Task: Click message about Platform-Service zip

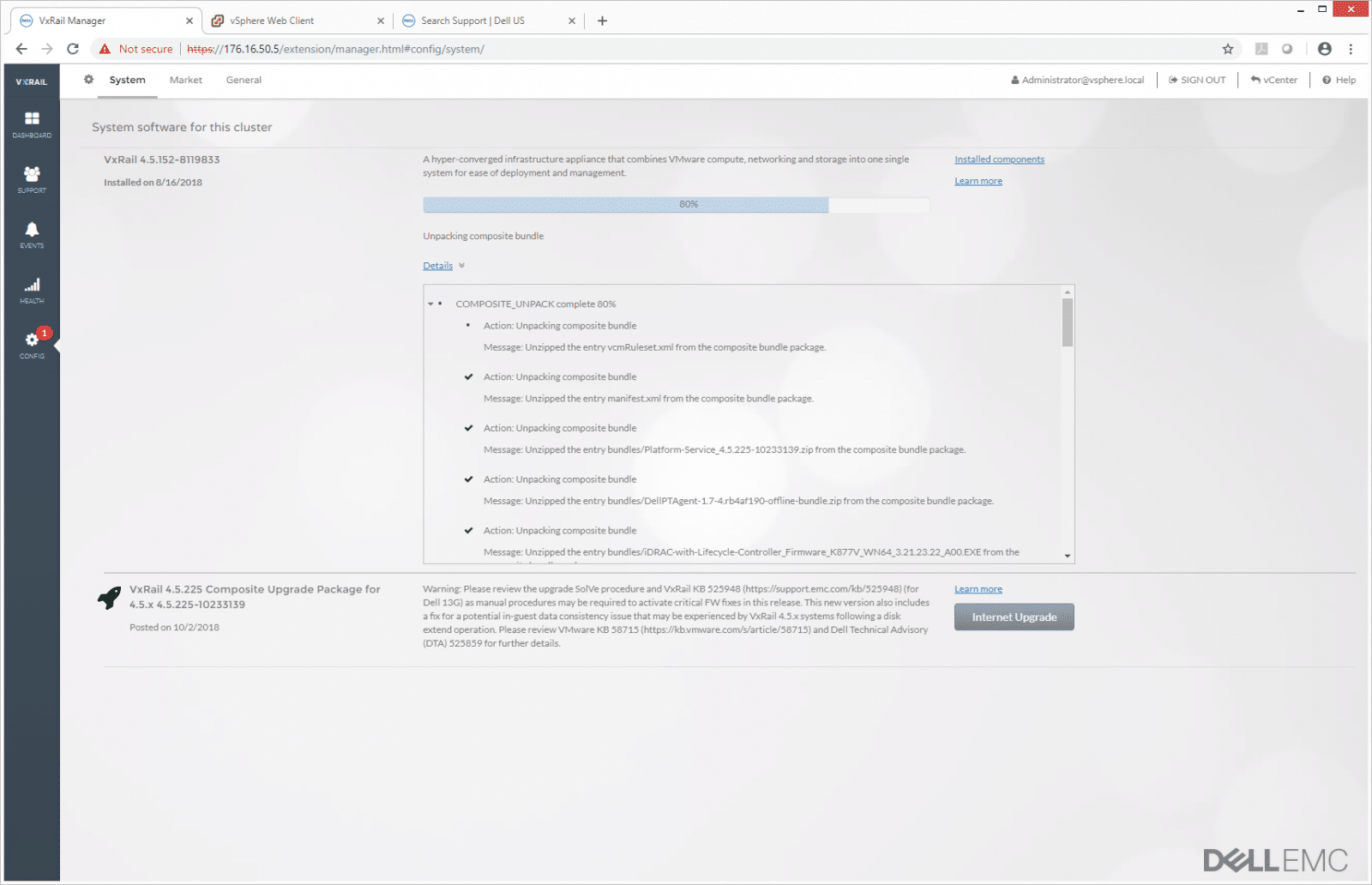Action: pyautogui.click(x=725, y=449)
